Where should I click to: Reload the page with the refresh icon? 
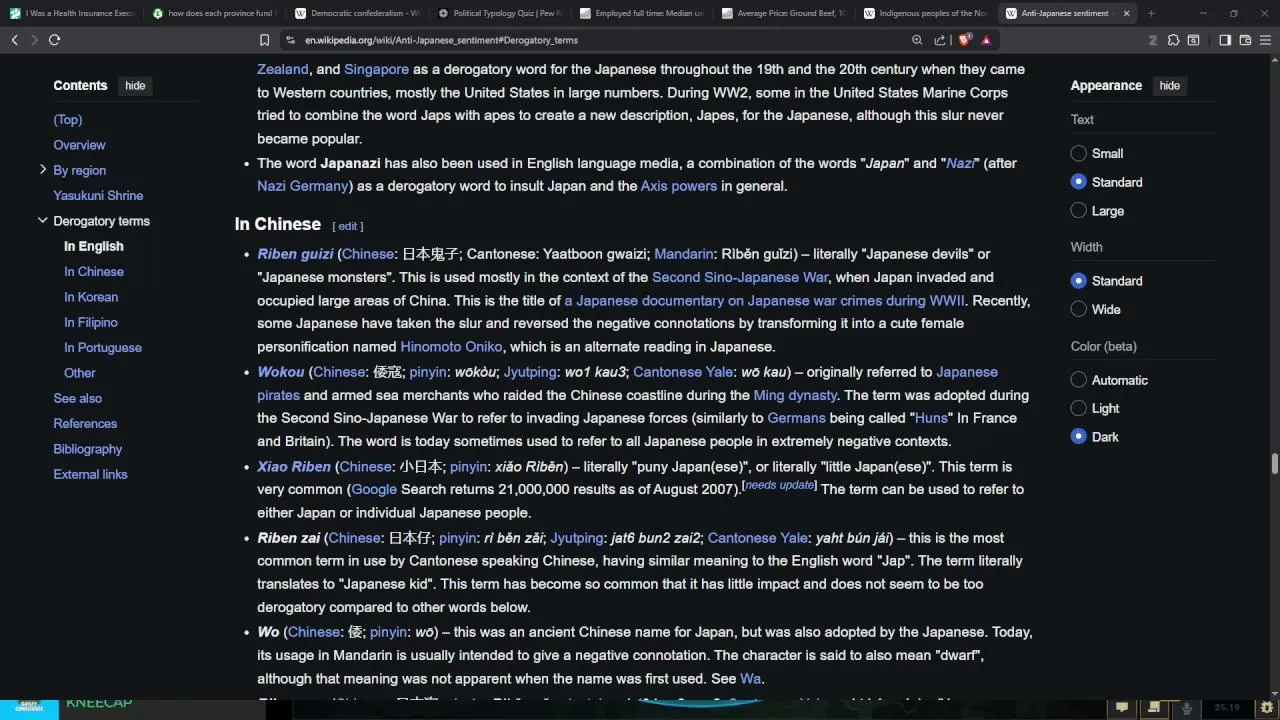click(x=54, y=40)
